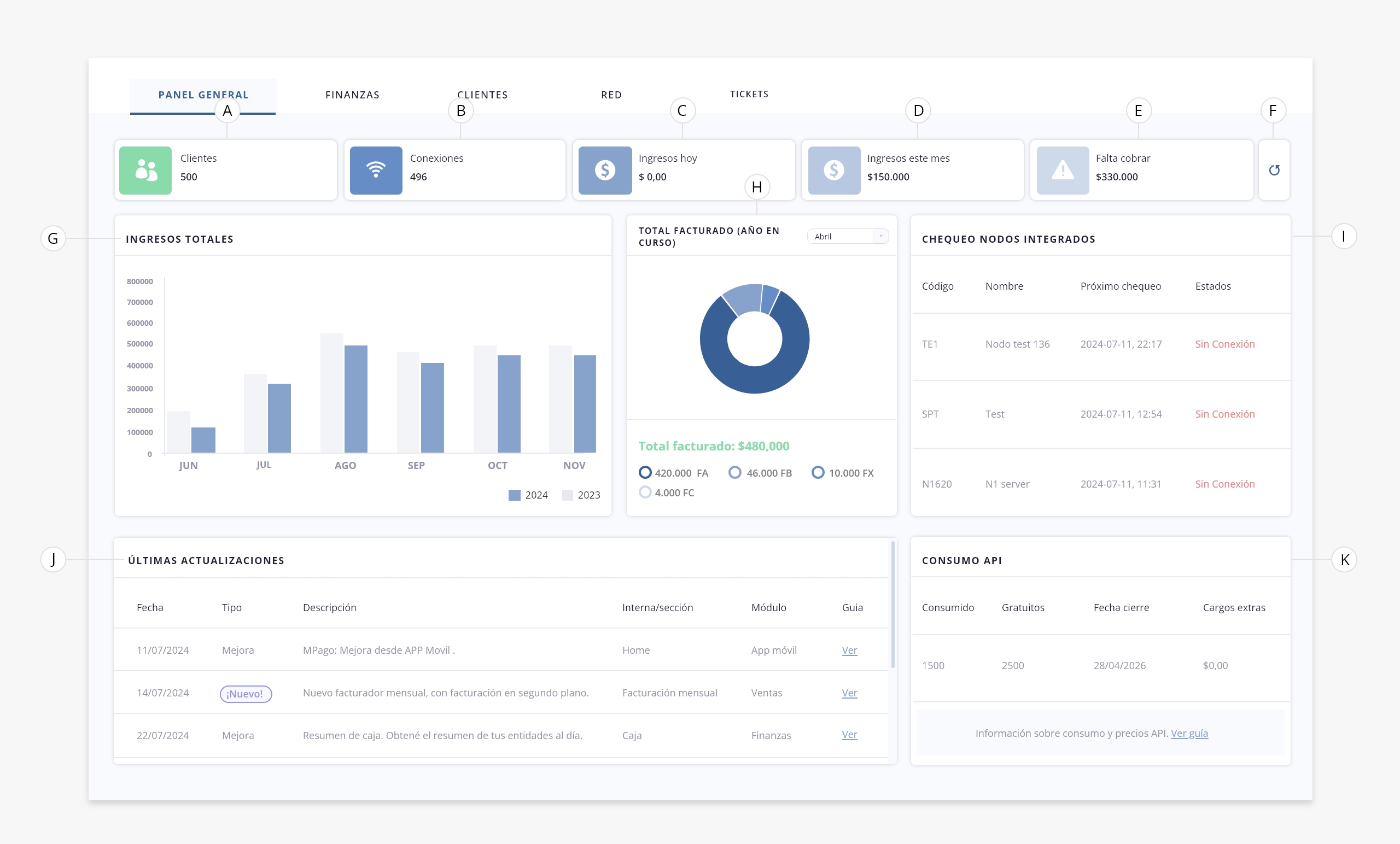Open Ver link for MPago update
The width and height of the screenshot is (1400, 844).
[849, 650]
